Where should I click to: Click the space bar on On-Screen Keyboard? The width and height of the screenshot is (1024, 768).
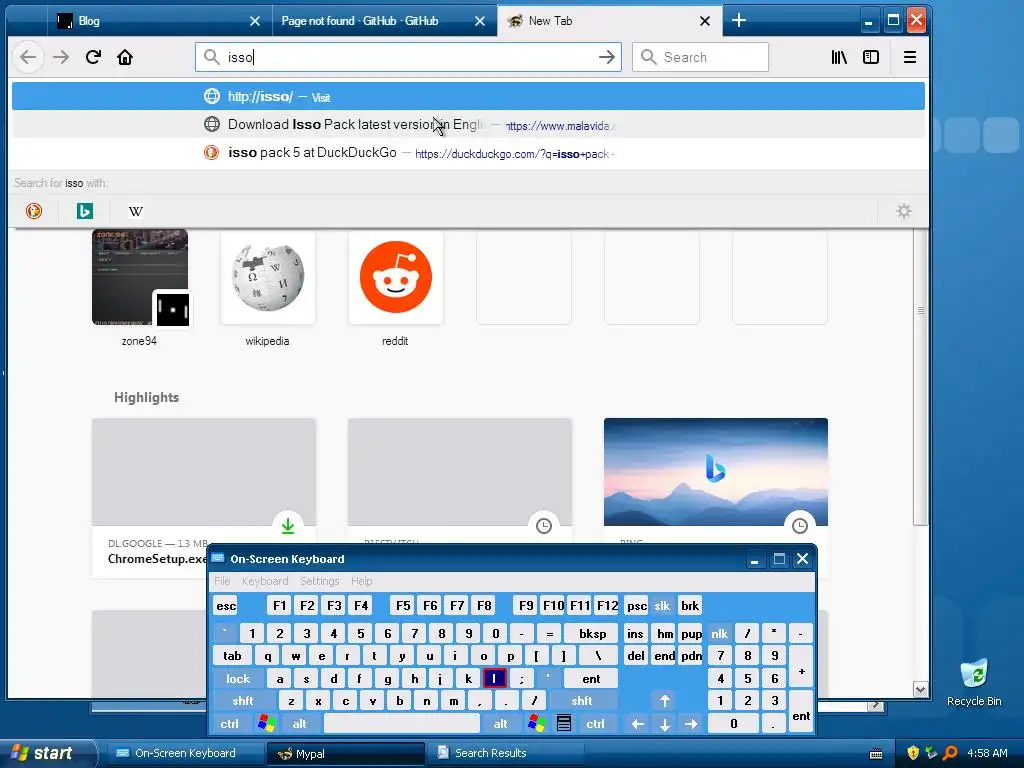tap(402, 724)
